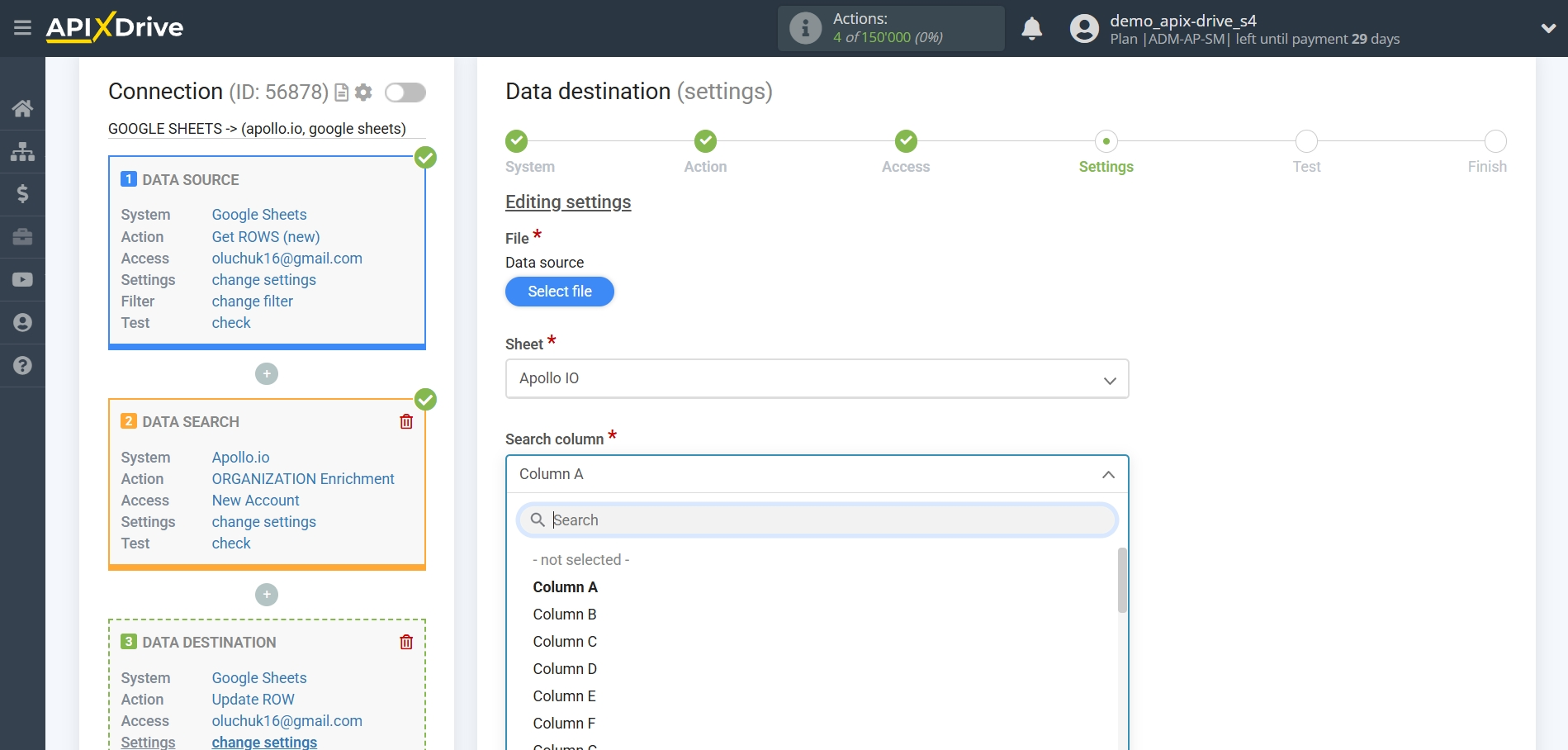1568x750 pixels.
Task: Enable the connection with the toggle switch
Action: click(405, 93)
